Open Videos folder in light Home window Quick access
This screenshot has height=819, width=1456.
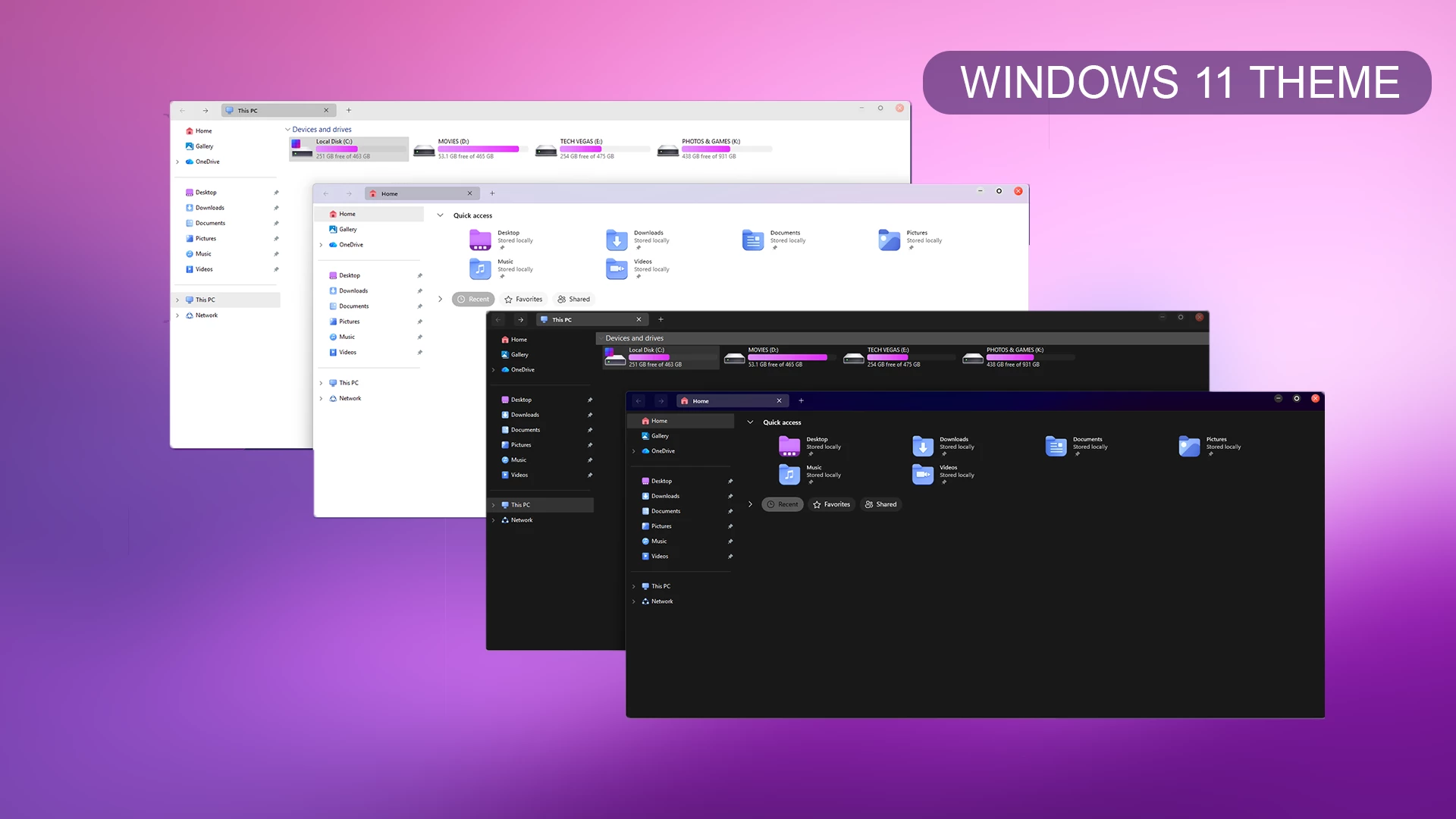pos(638,268)
